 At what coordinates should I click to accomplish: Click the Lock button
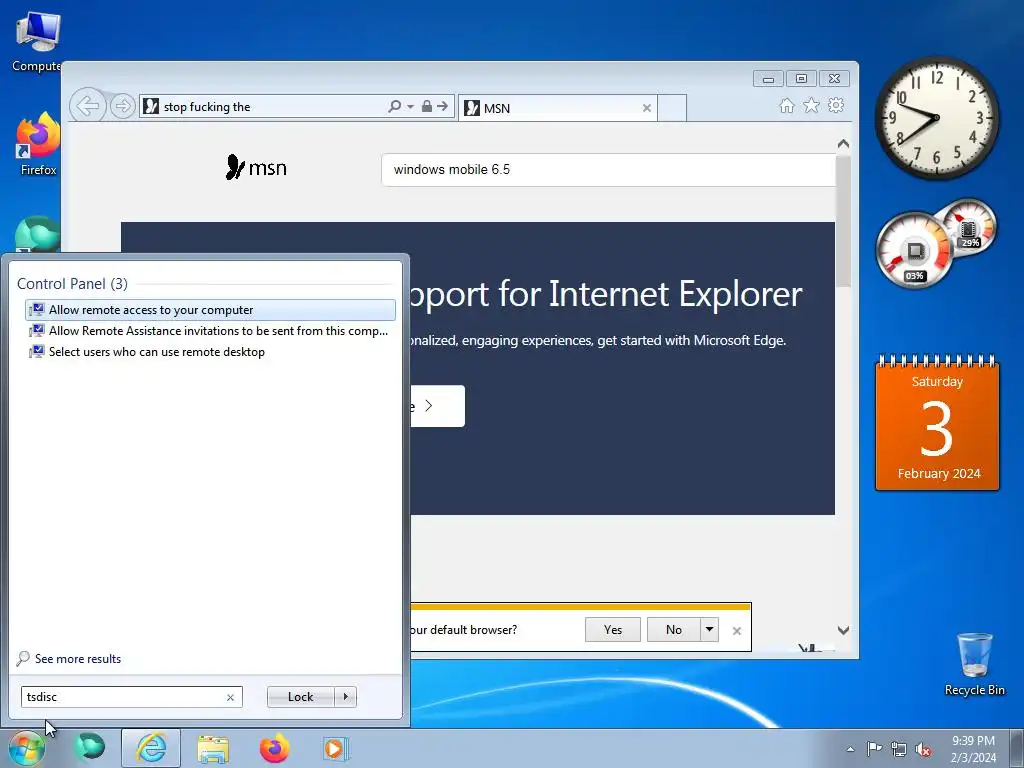300,697
